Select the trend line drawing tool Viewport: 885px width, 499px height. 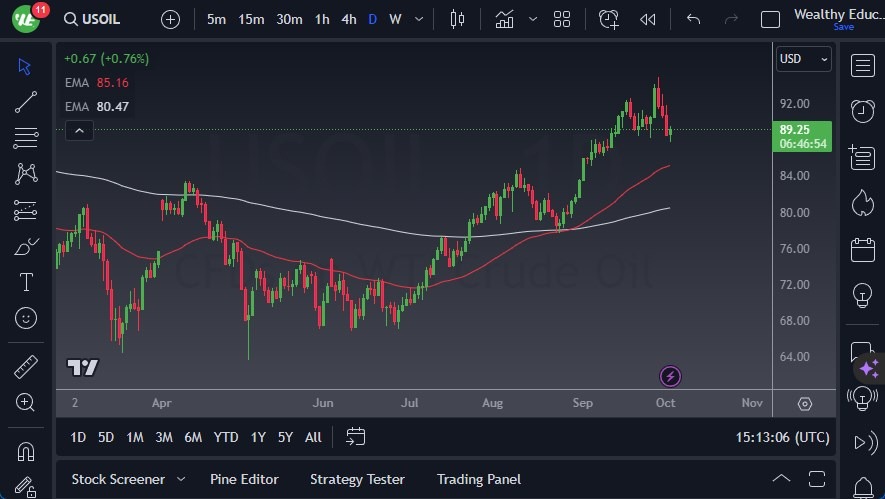click(x=26, y=101)
